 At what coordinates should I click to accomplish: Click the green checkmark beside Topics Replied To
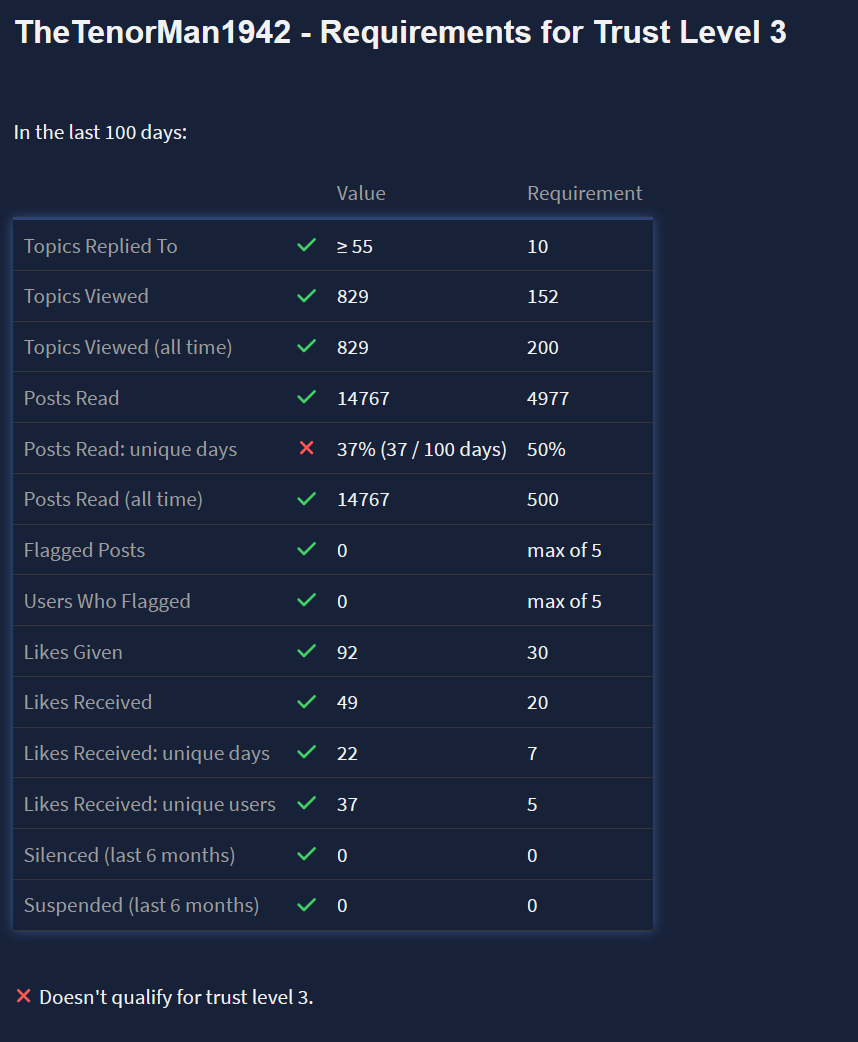[307, 246]
